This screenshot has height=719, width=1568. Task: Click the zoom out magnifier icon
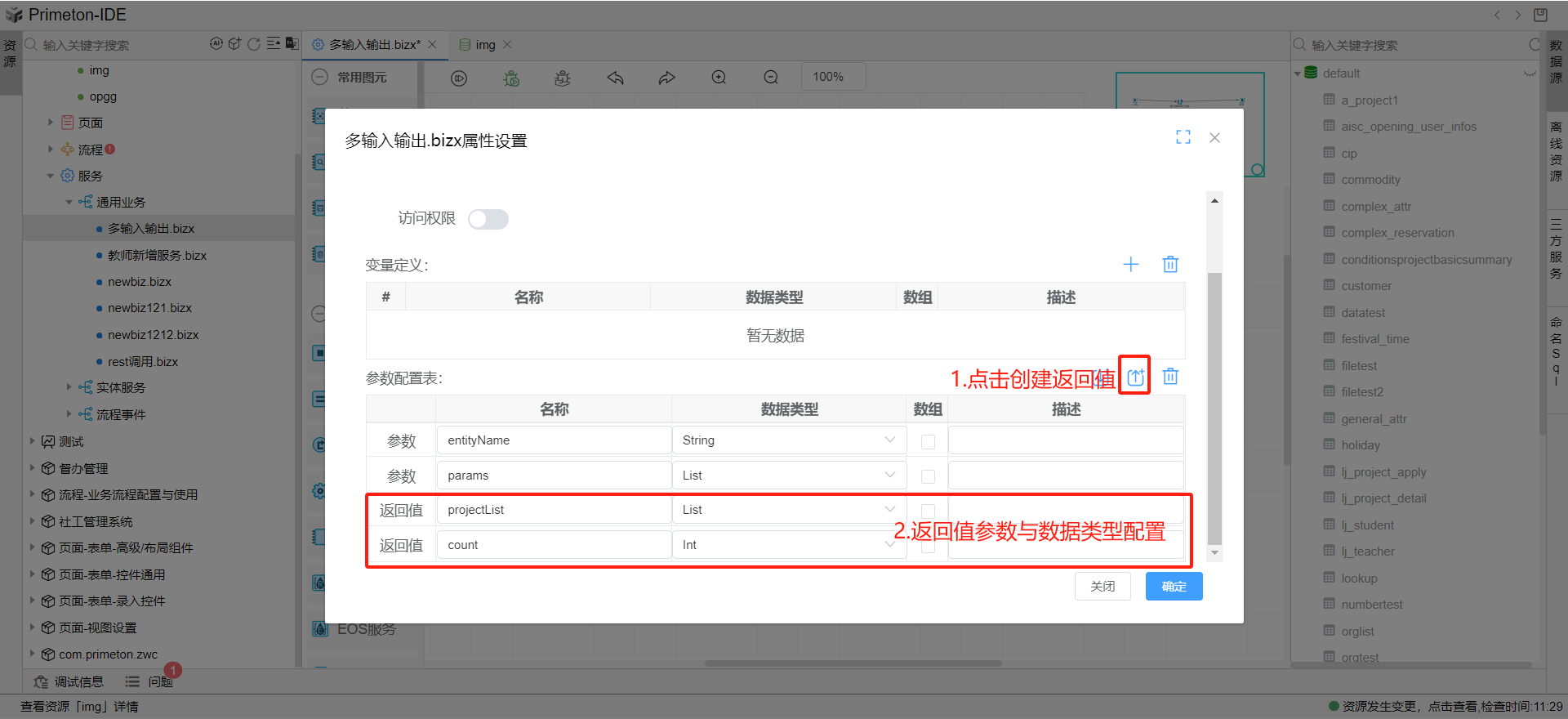771,78
